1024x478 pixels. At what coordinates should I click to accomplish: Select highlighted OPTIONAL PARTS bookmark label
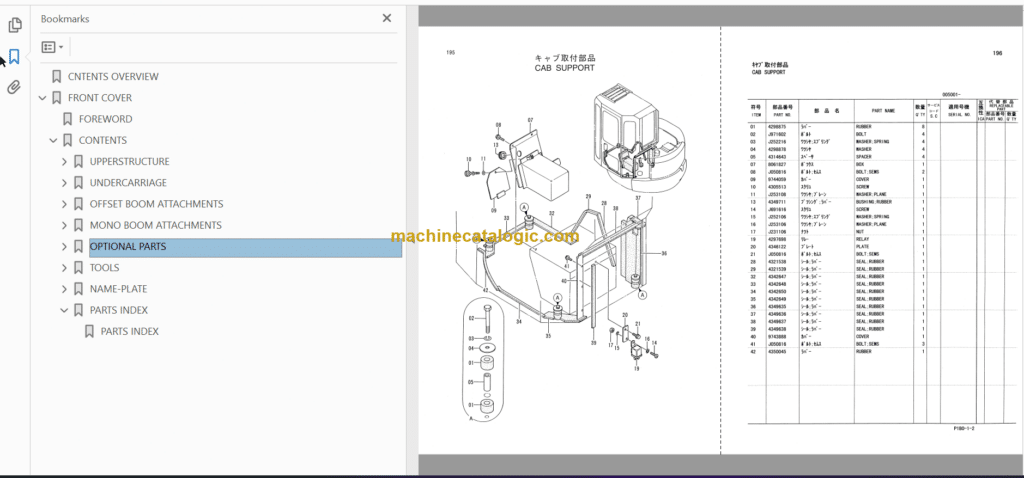pyautogui.click(x=127, y=247)
